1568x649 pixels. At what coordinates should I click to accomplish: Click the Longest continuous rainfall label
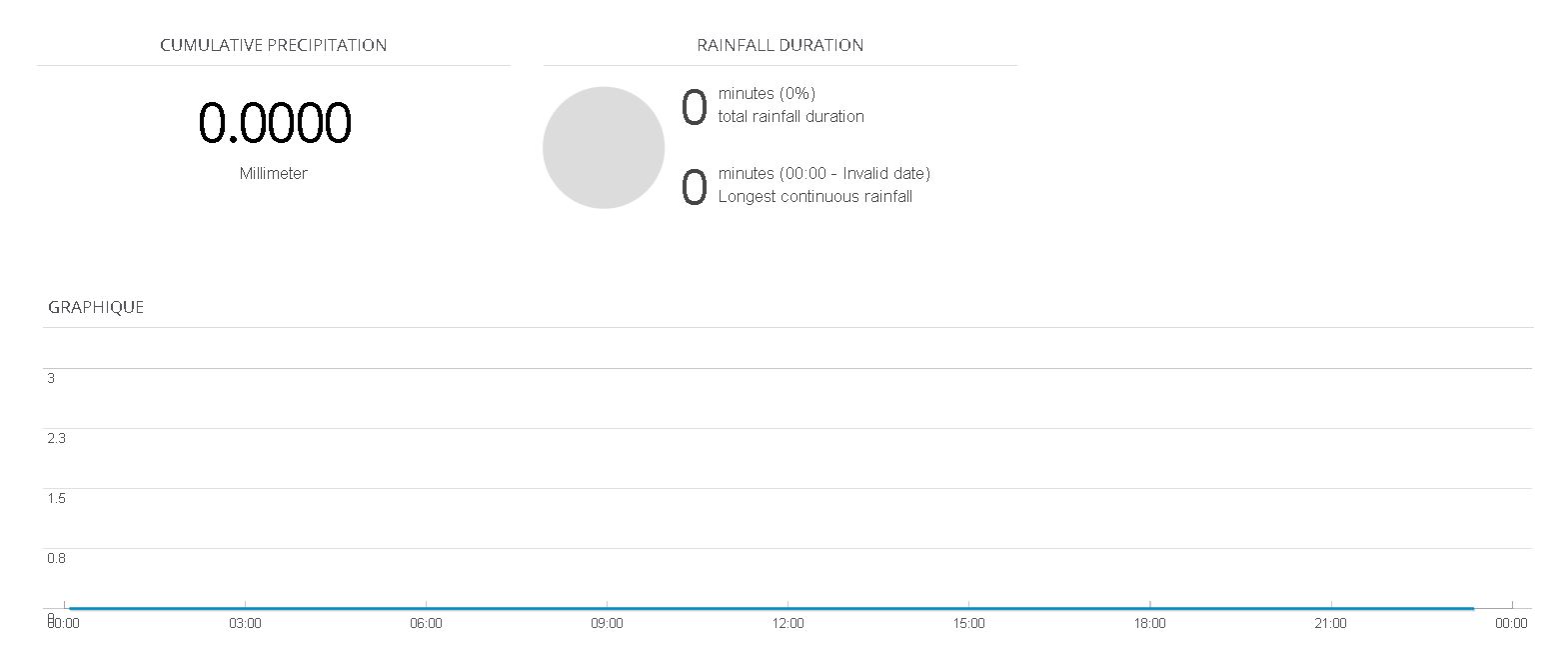tap(814, 196)
